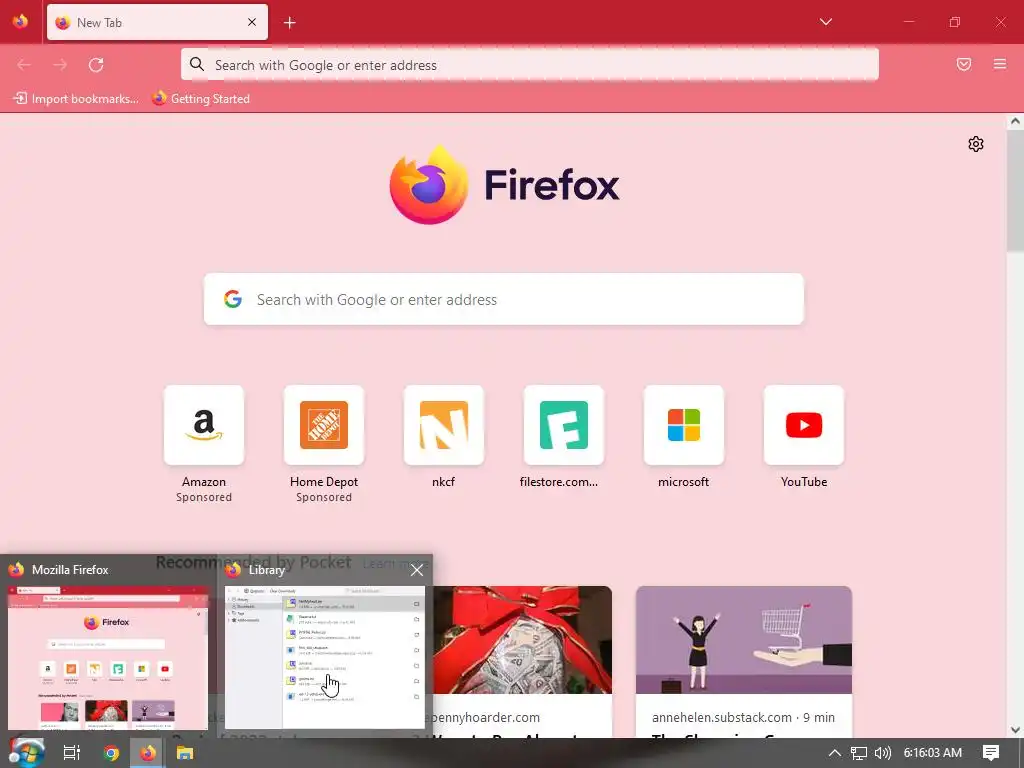
Task: Select the New Tab tab
Action: pyautogui.click(x=157, y=22)
